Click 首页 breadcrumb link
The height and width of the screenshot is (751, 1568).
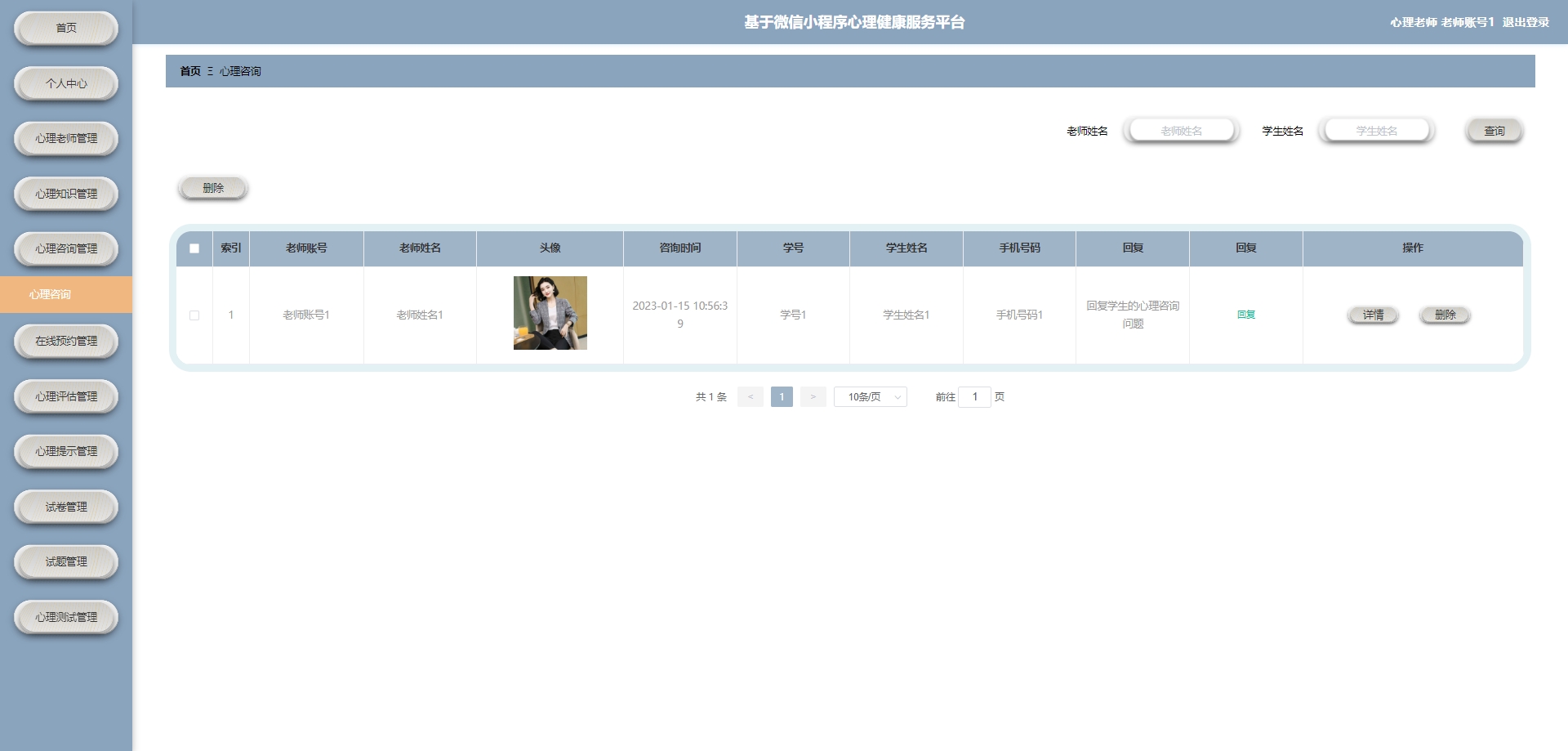(x=190, y=71)
